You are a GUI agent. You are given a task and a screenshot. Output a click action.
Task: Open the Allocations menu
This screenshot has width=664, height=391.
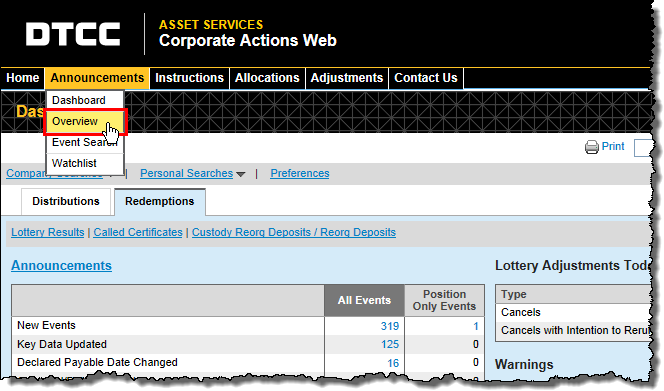pyautogui.click(x=267, y=78)
